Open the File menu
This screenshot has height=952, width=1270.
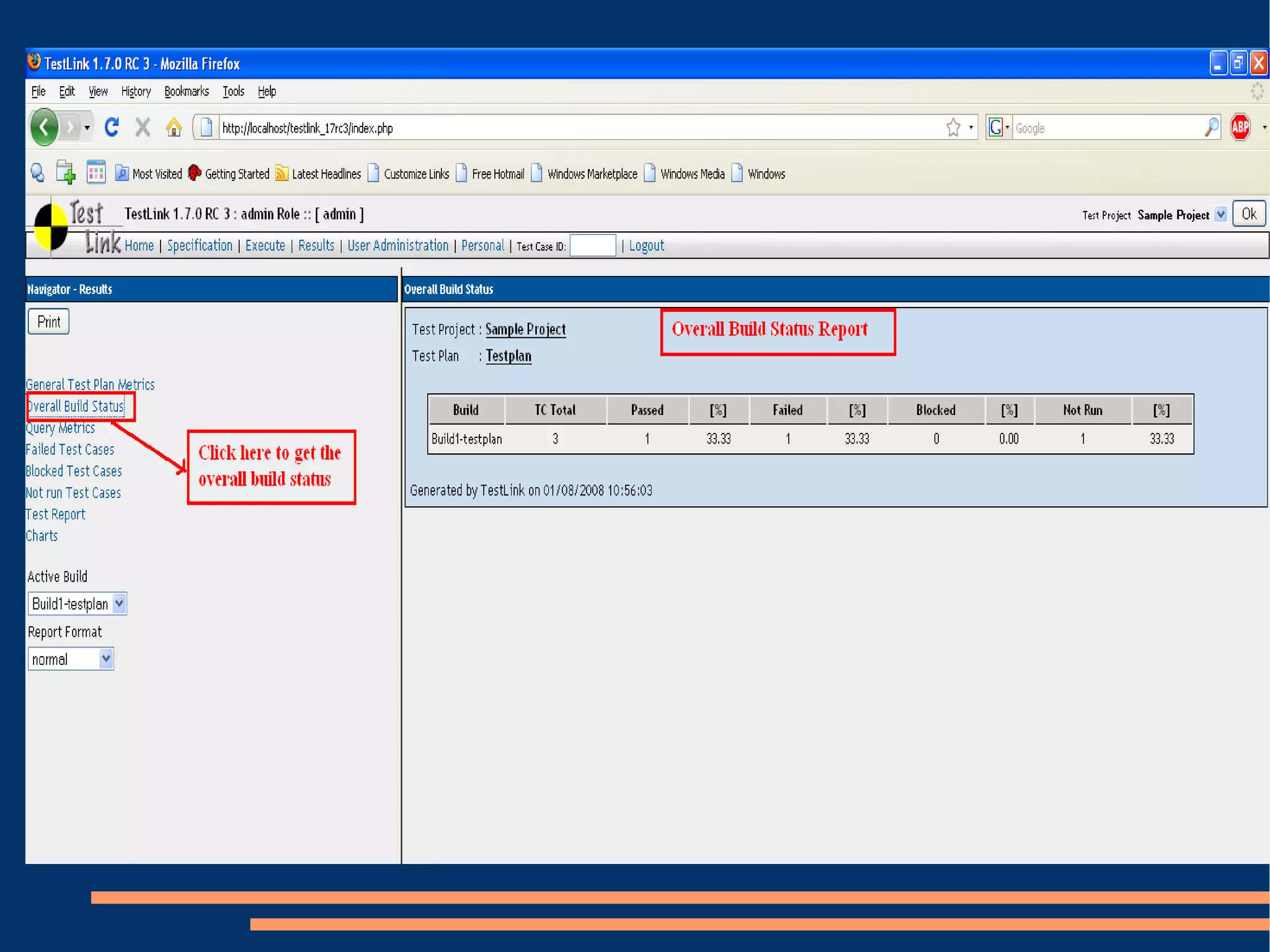click(x=38, y=91)
